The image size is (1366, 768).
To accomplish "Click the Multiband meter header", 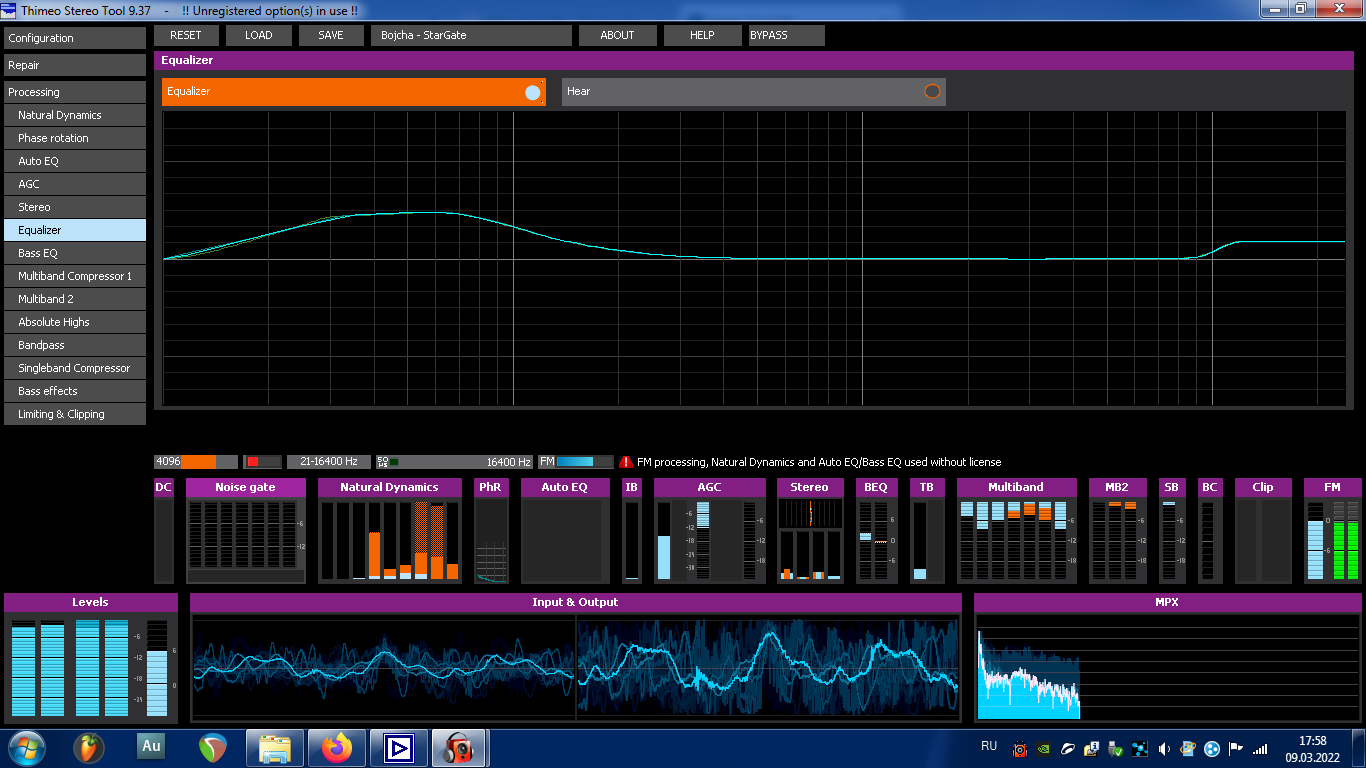I will [1015, 487].
